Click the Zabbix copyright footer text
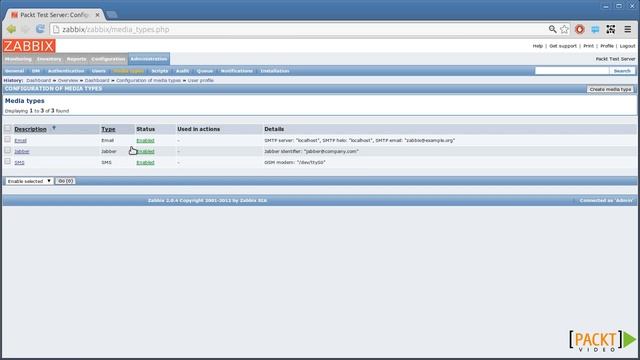This screenshot has width=640, height=360. (x=207, y=200)
